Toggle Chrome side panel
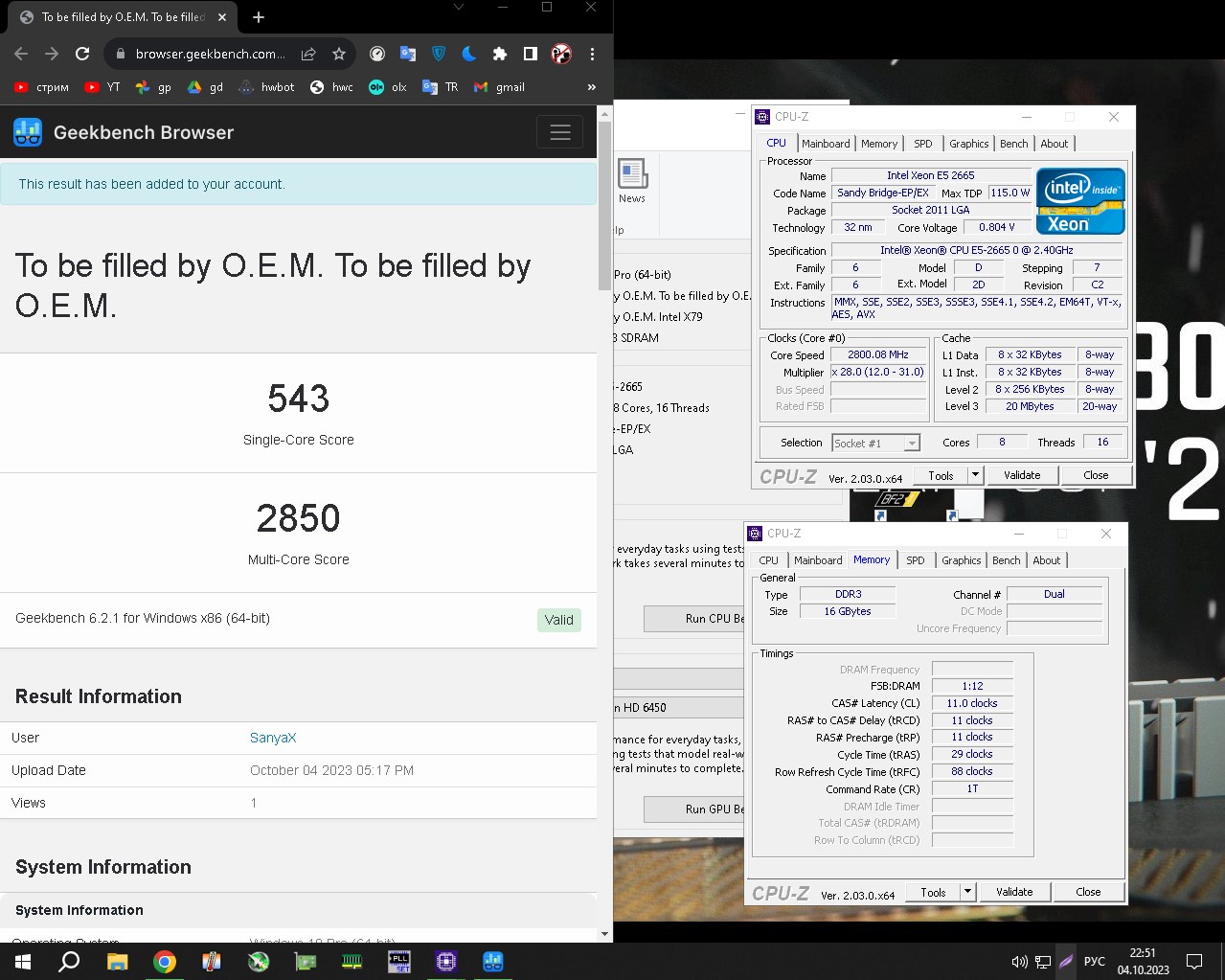Image resolution: width=1225 pixels, height=980 pixels. click(531, 54)
